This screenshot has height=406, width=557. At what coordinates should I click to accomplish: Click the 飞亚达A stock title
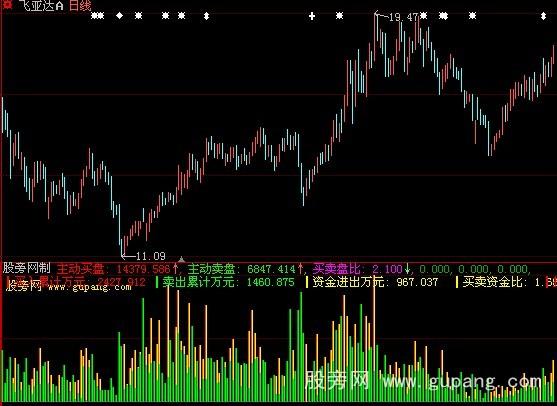pyautogui.click(x=41, y=5)
